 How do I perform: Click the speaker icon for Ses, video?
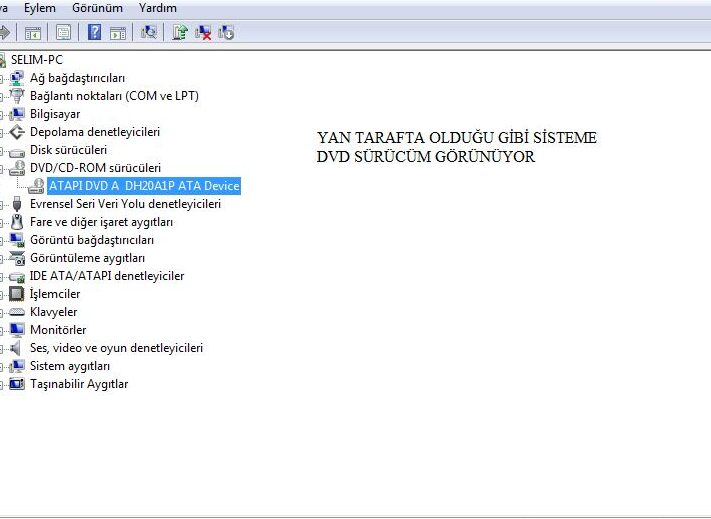(16, 348)
